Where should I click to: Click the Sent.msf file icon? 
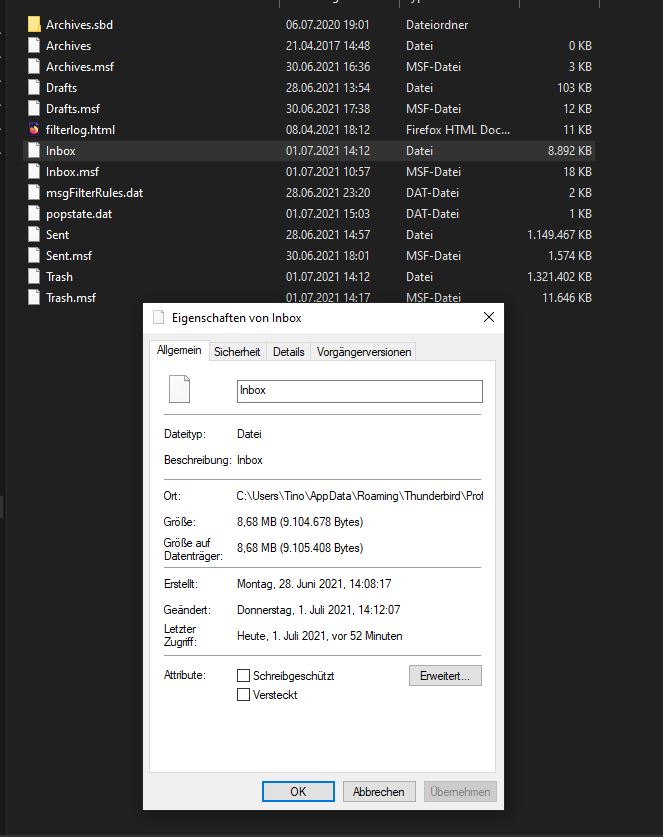(34, 256)
